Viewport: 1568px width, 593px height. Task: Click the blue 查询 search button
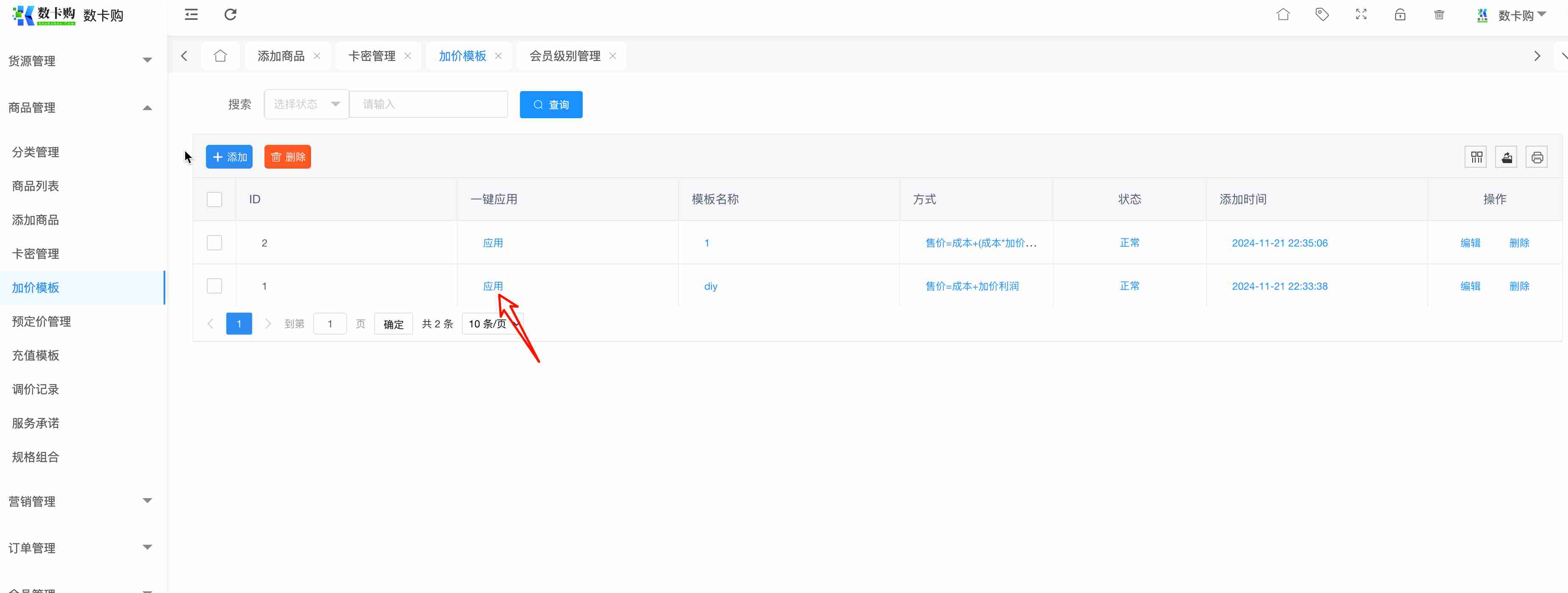pyautogui.click(x=550, y=105)
